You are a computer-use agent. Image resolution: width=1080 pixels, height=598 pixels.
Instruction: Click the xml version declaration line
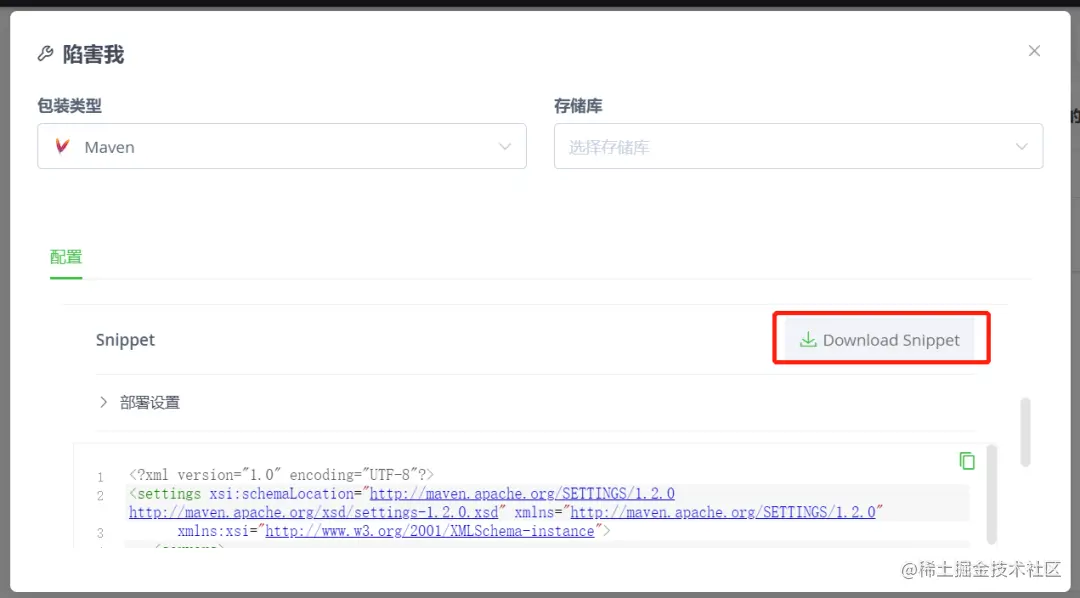click(282, 475)
